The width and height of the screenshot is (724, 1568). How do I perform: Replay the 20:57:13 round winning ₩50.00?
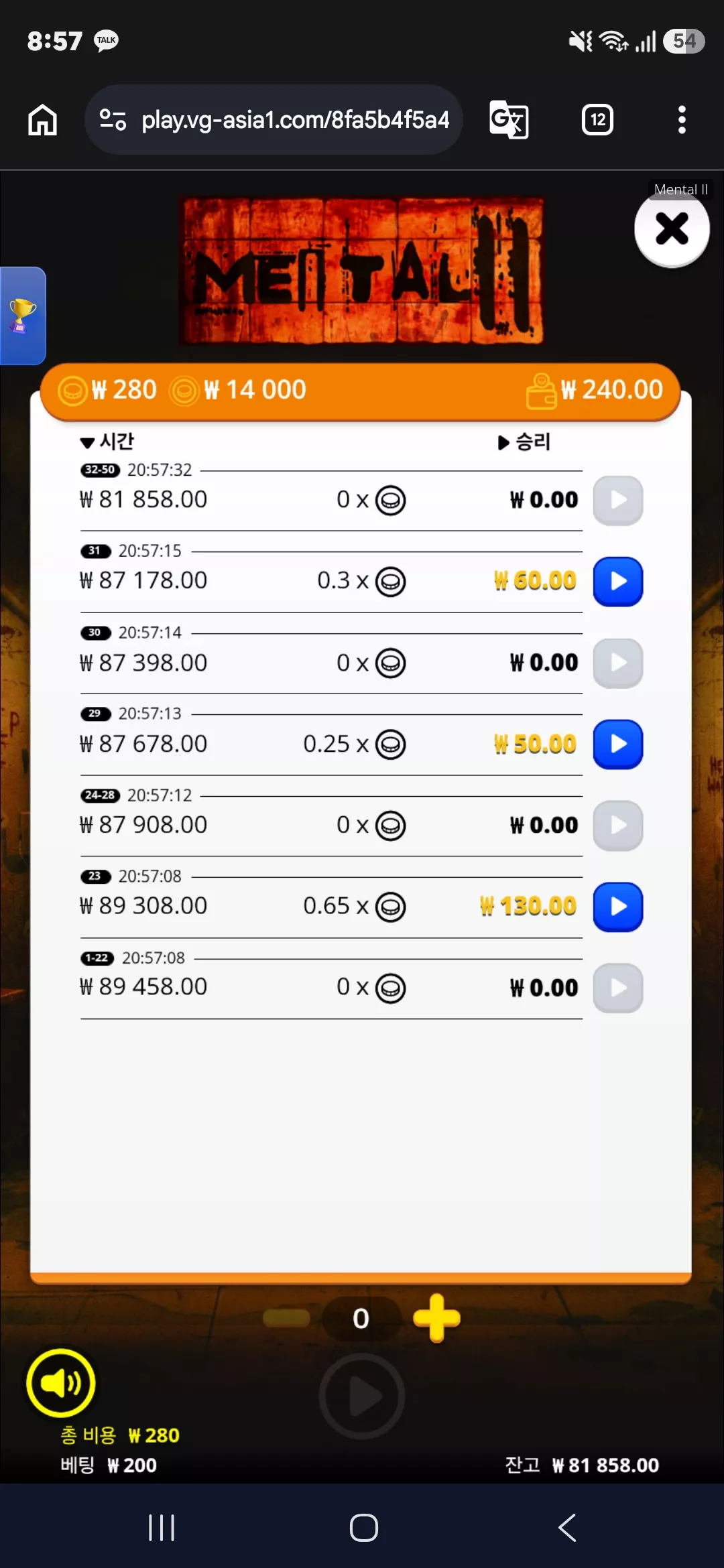tap(618, 744)
